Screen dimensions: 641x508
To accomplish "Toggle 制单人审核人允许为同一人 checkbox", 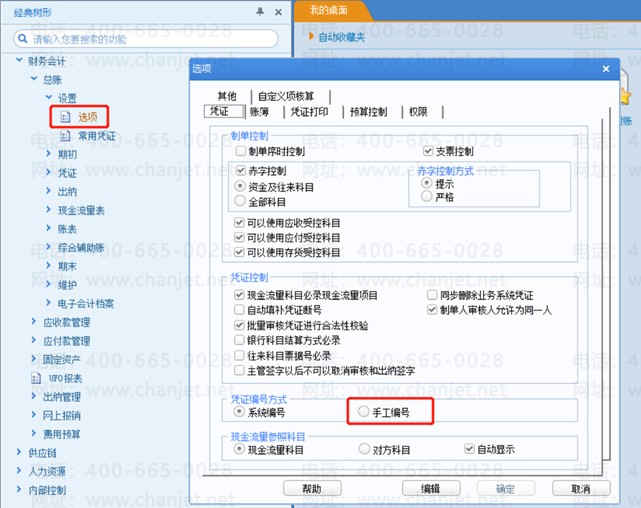I will pyautogui.click(x=432, y=309).
